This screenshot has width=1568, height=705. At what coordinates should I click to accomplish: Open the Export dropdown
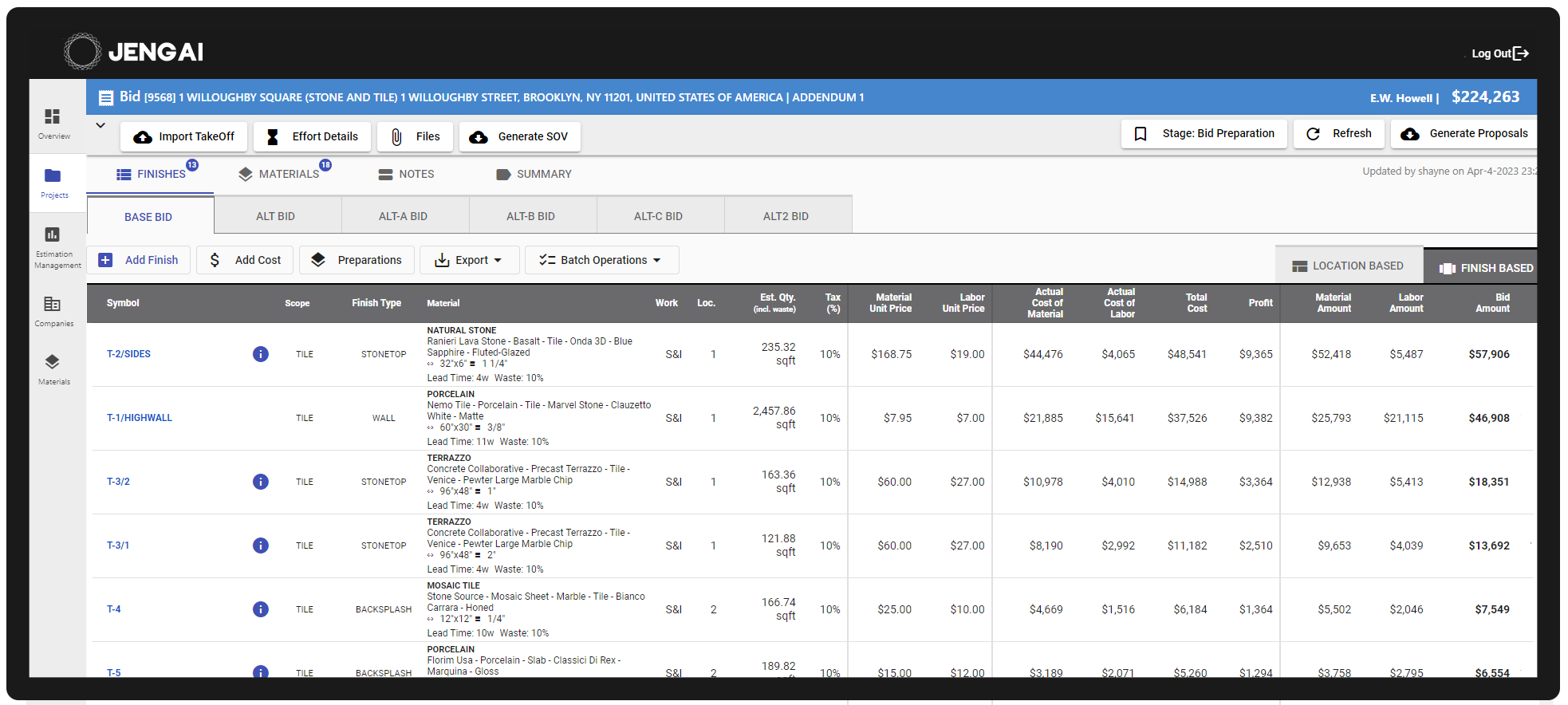(x=469, y=260)
